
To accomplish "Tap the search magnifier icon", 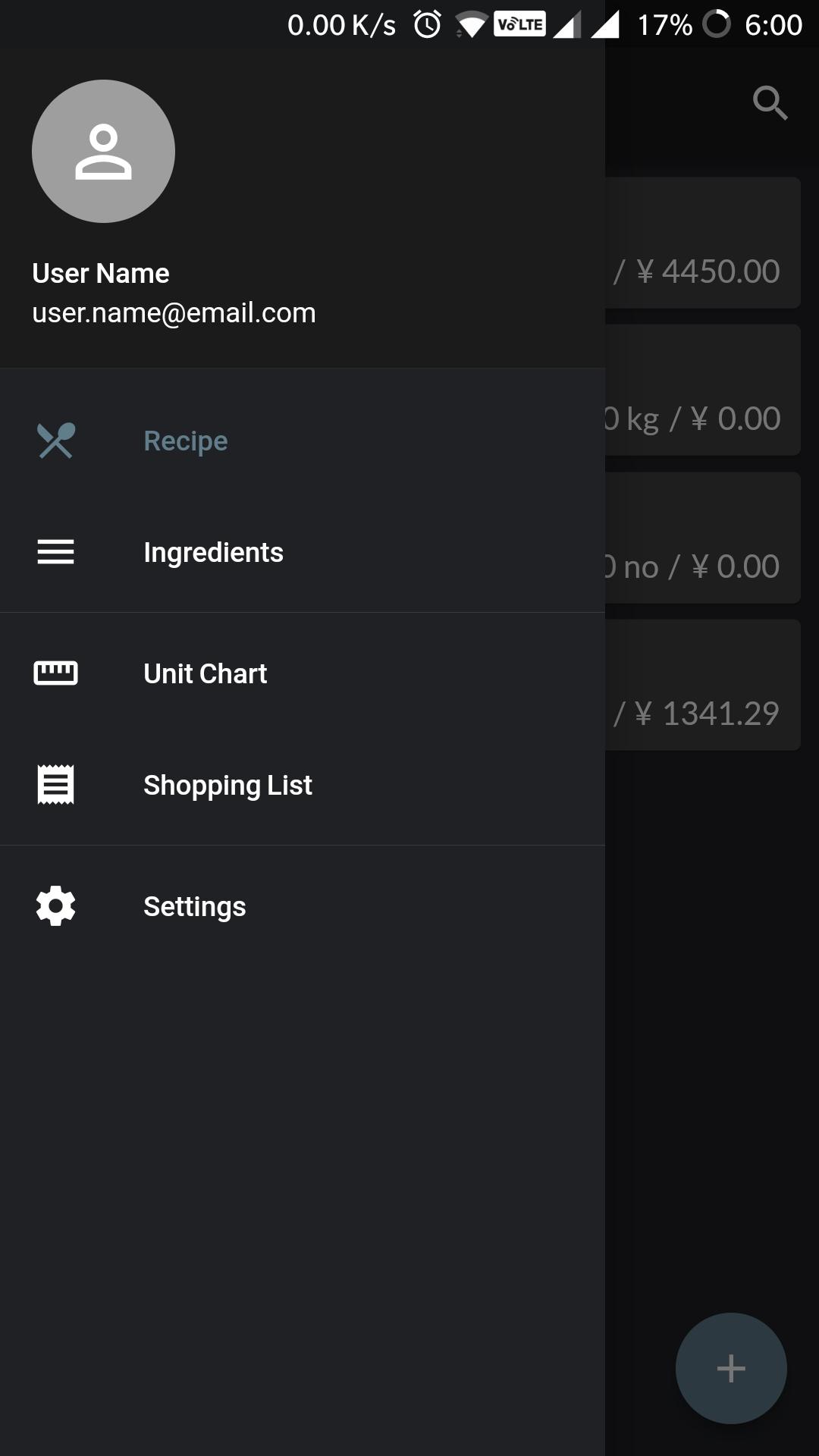I will 770,103.
